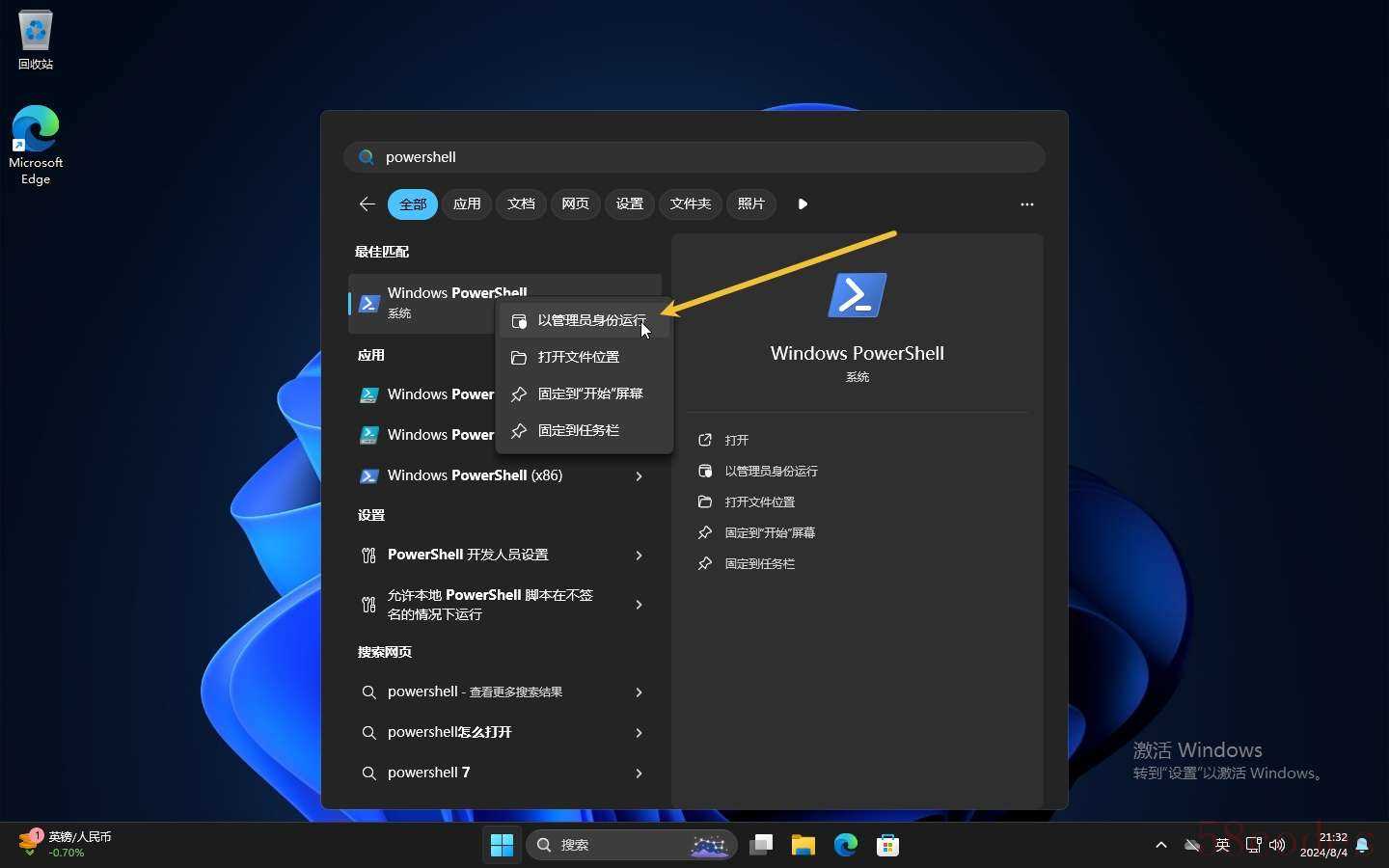The height and width of the screenshot is (868, 1389).
Task: Click 以管理员身份运行 in right details pane
Action: pos(758,471)
